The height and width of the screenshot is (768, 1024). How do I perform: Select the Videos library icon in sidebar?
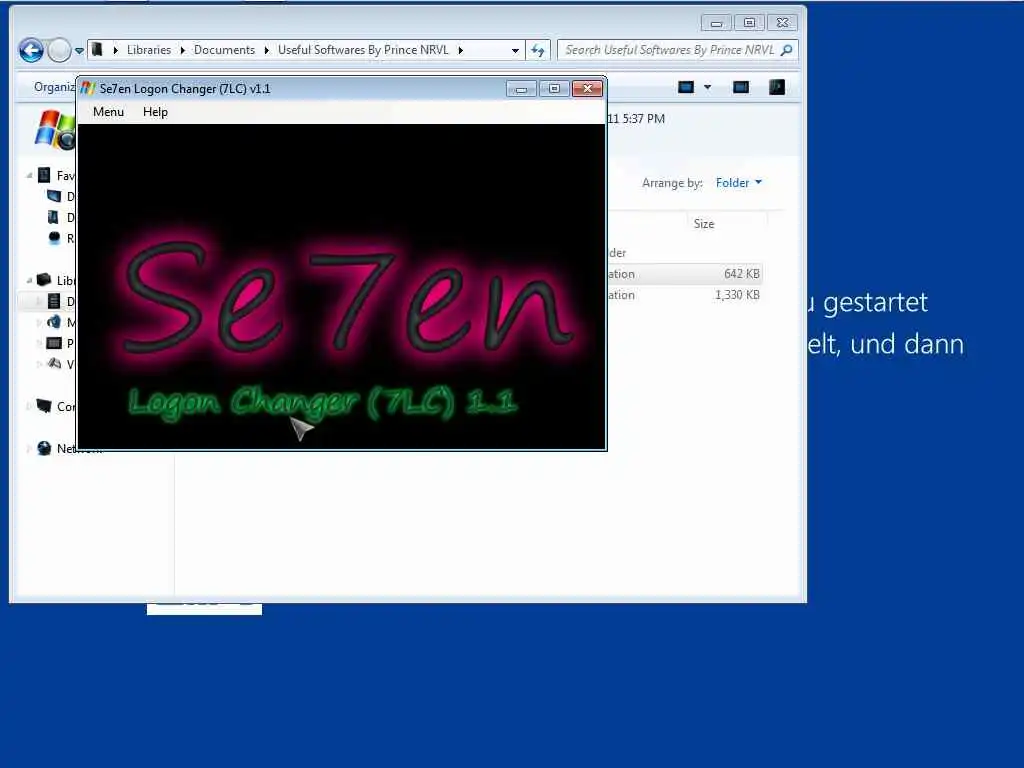point(54,364)
